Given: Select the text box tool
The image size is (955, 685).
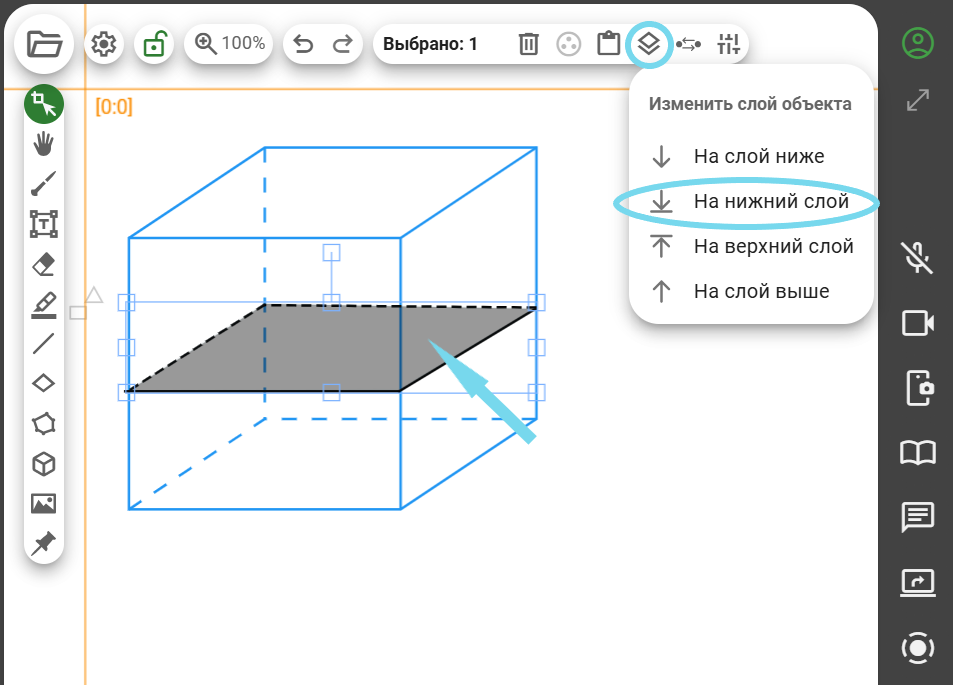Looking at the screenshot, I should (x=43, y=224).
